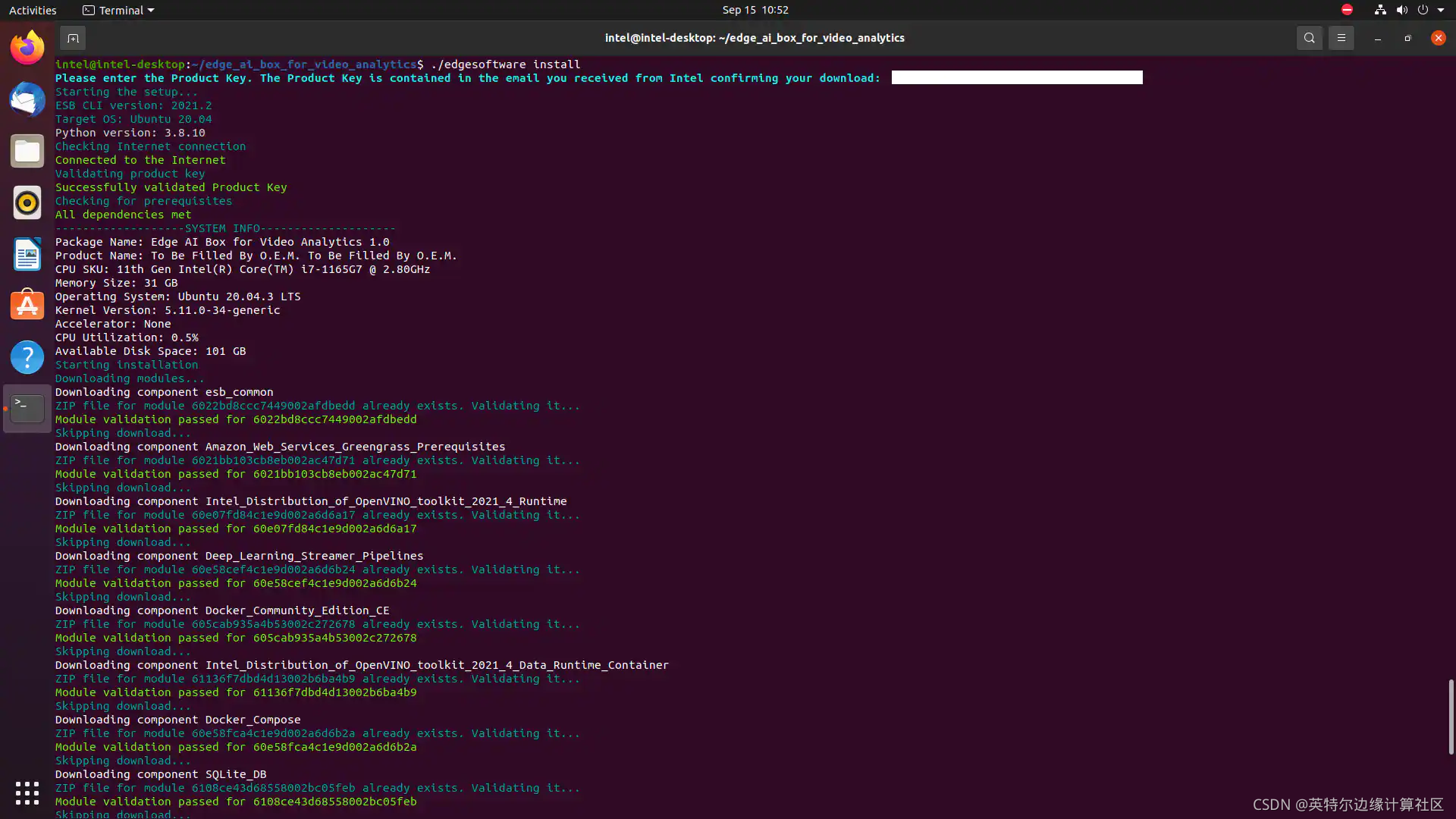This screenshot has height=819, width=1456.
Task: Click the 'All dependencies met' line
Action: [x=123, y=215]
